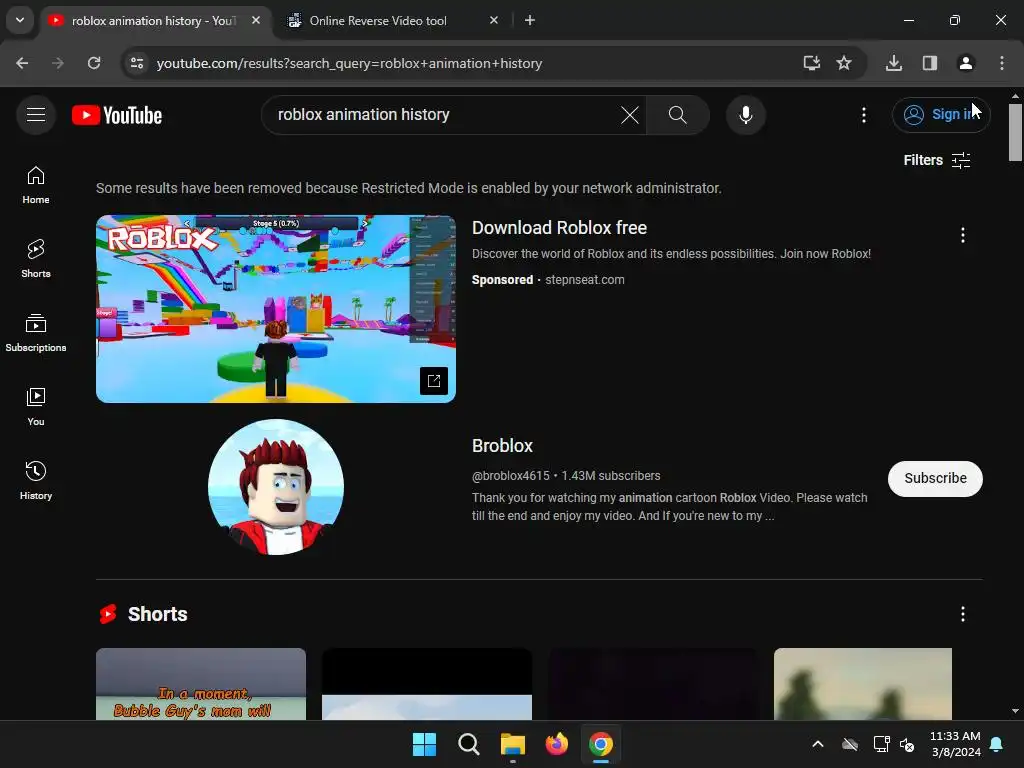Open more options for the sponsored ad
1024x768 pixels.
[962, 235]
